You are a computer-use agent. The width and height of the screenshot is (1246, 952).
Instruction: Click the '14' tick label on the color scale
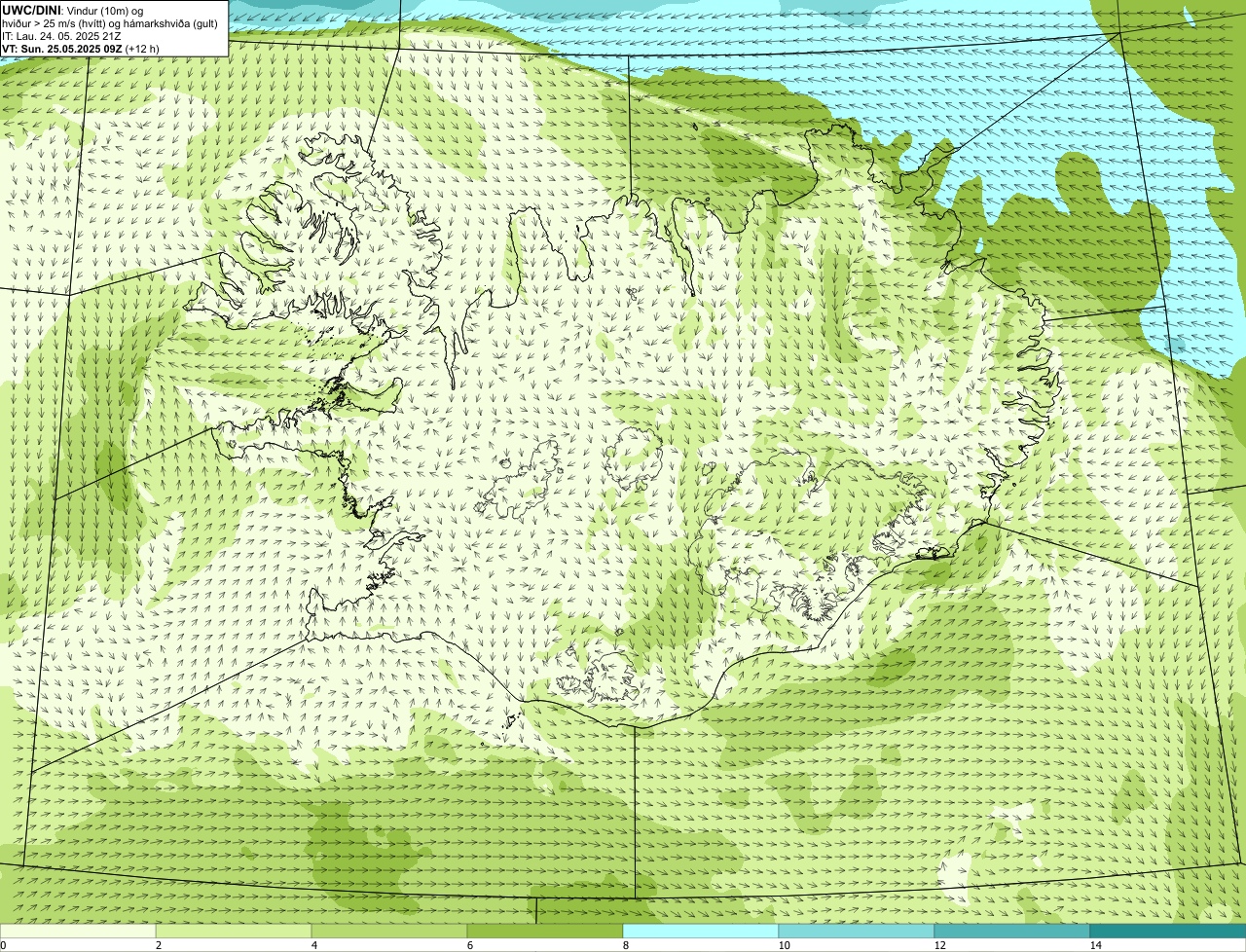[1095, 945]
